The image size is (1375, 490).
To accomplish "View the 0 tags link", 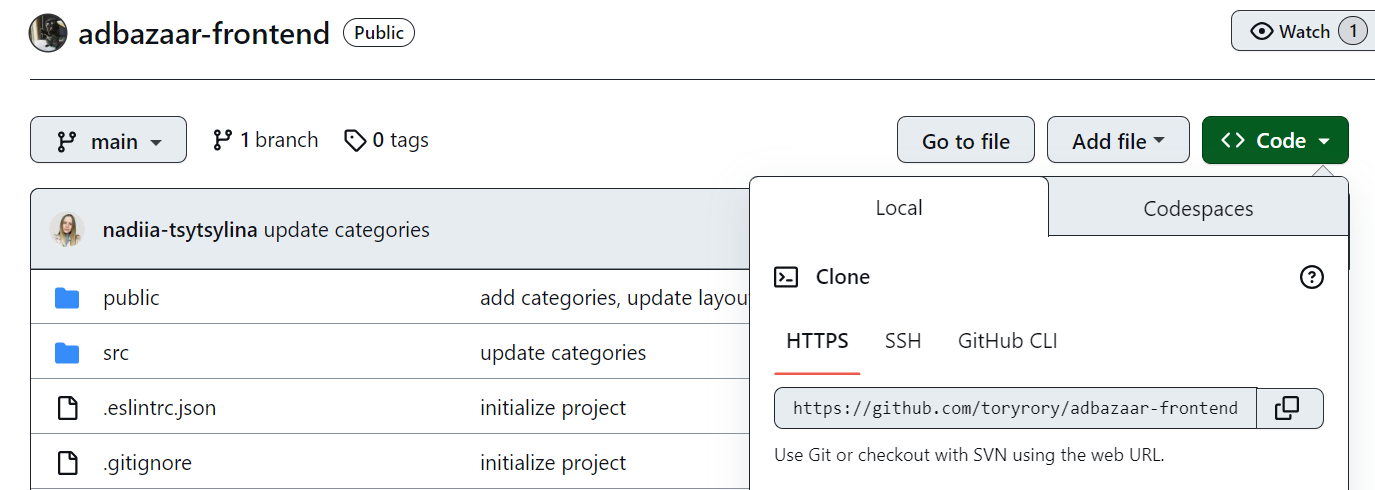I will [386, 140].
